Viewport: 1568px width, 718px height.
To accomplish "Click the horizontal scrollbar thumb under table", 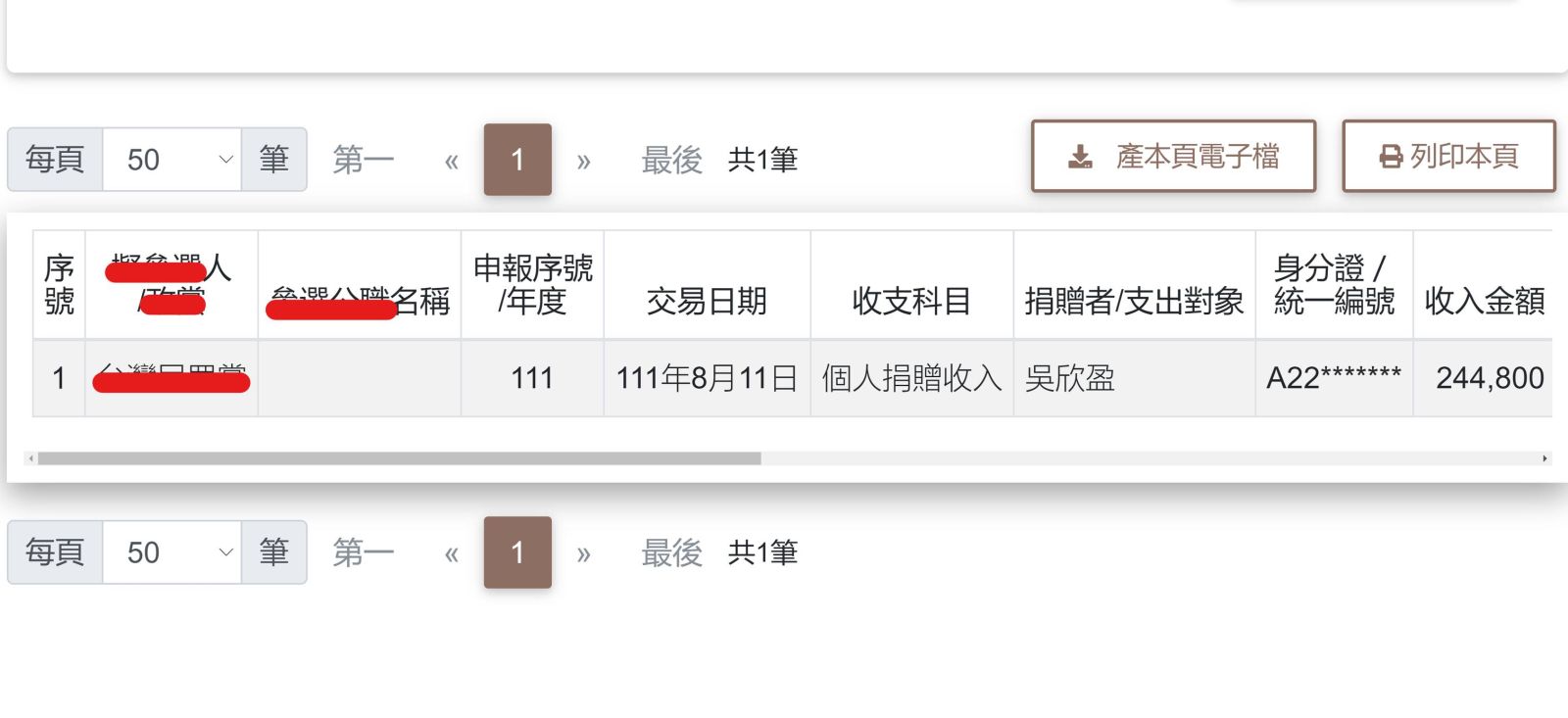I will coord(399,458).
